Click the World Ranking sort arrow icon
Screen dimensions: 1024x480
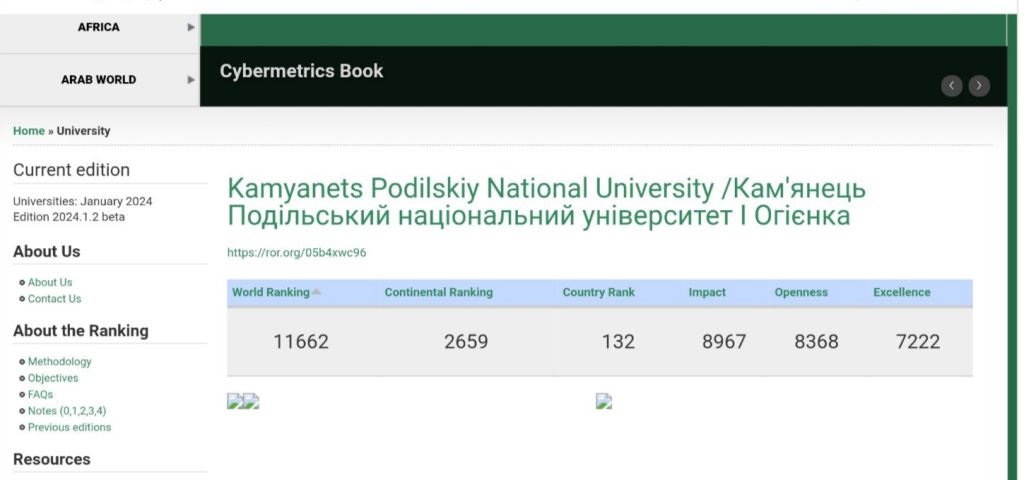click(317, 292)
